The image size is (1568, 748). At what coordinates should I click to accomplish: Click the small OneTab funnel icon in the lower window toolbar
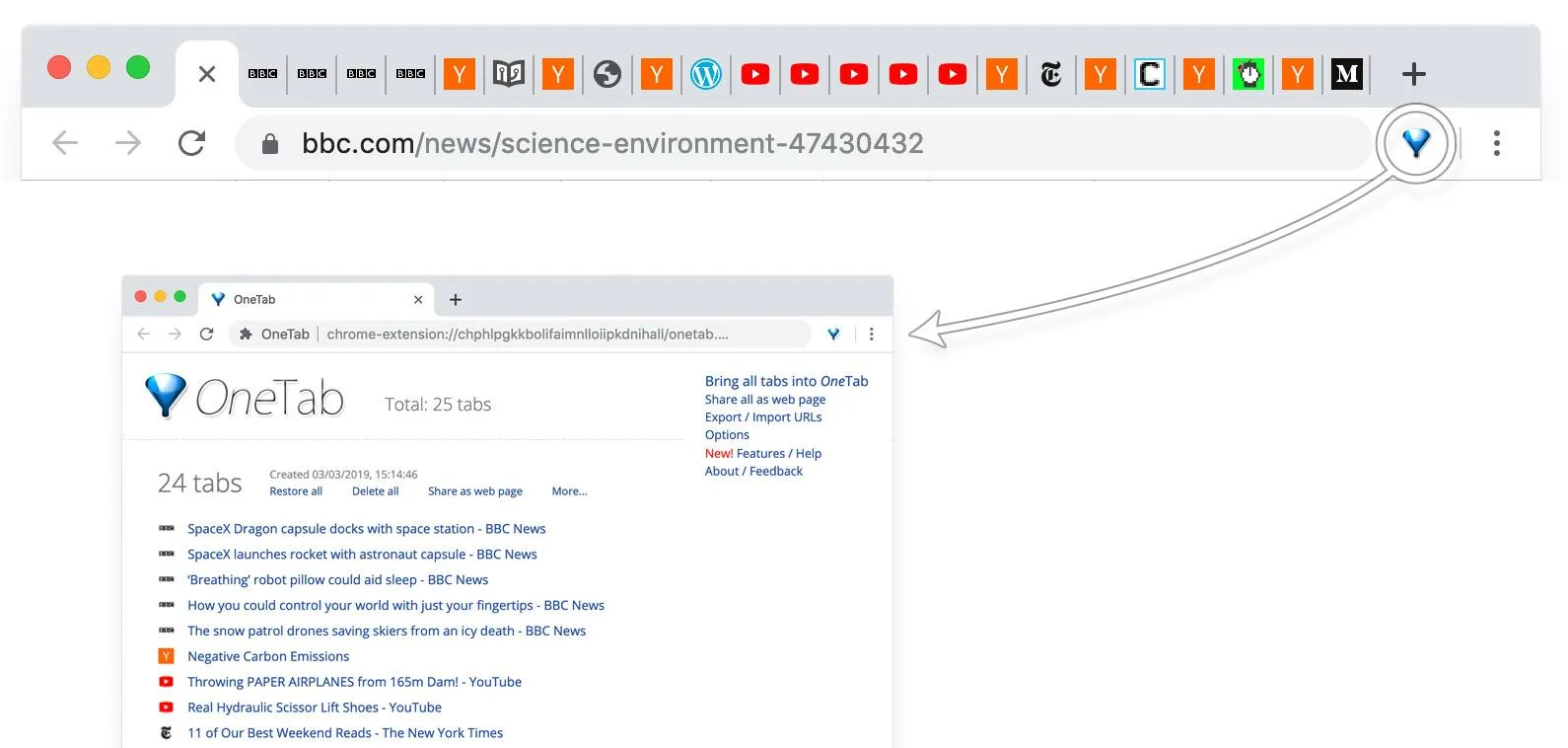(x=833, y=334)
